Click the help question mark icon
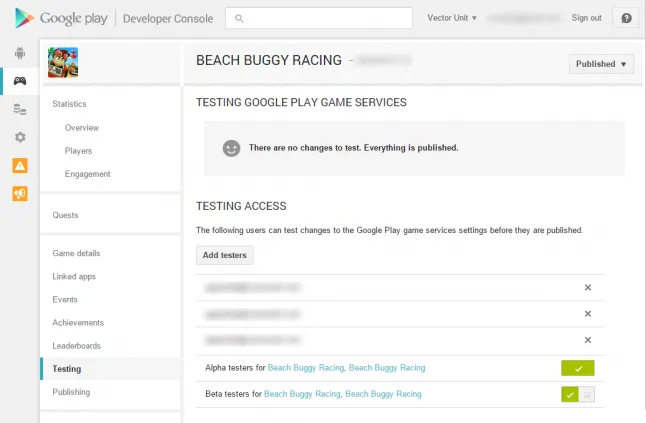This screenshot has width=646, height=423. point(626,18)
